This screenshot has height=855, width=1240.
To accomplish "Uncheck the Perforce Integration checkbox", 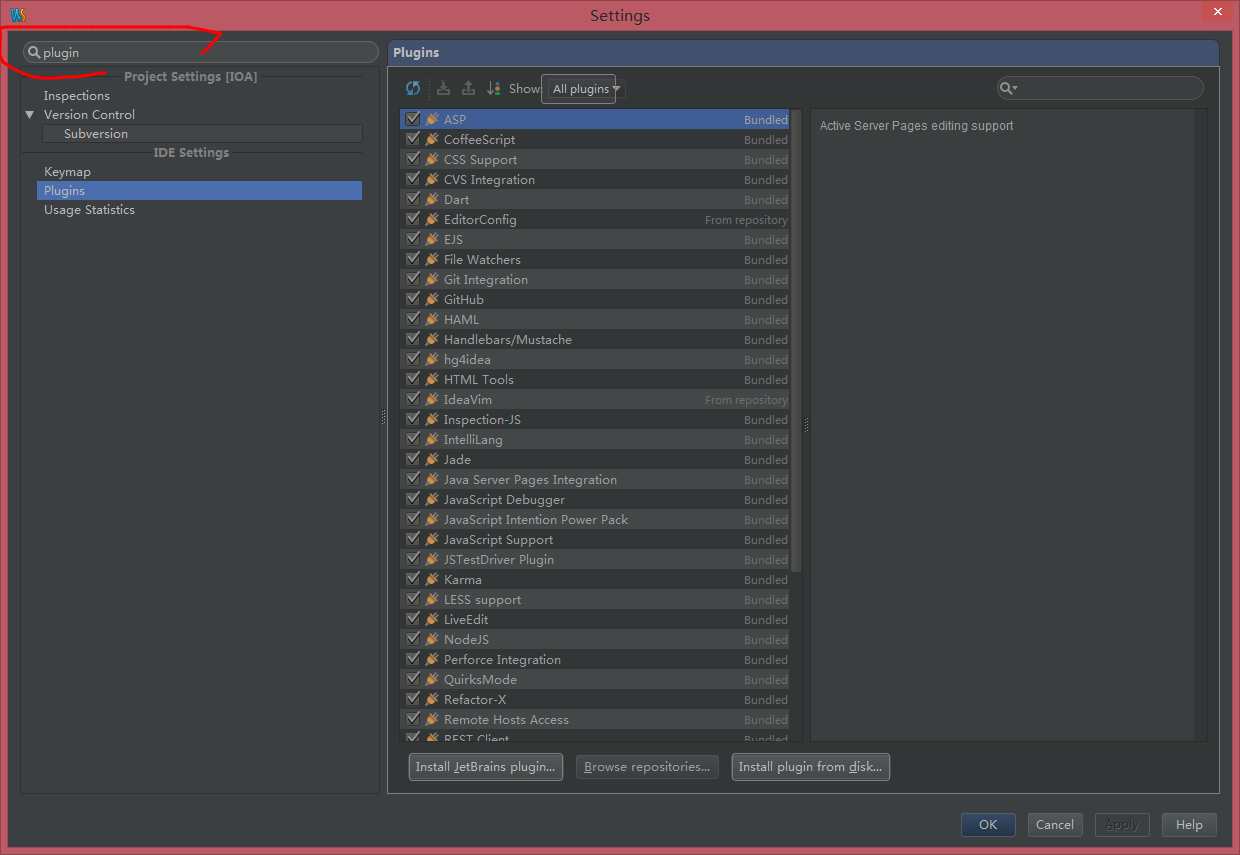I will click(x=413, y=659).
